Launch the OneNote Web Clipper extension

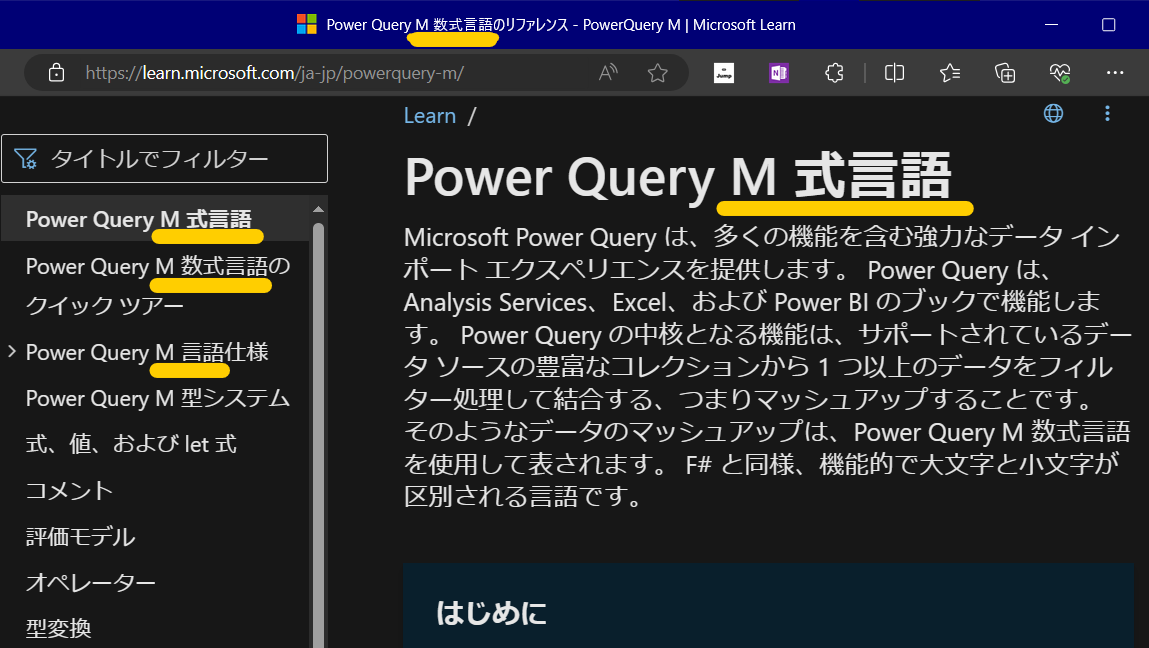pyautogui.click(x=779, y=72)
